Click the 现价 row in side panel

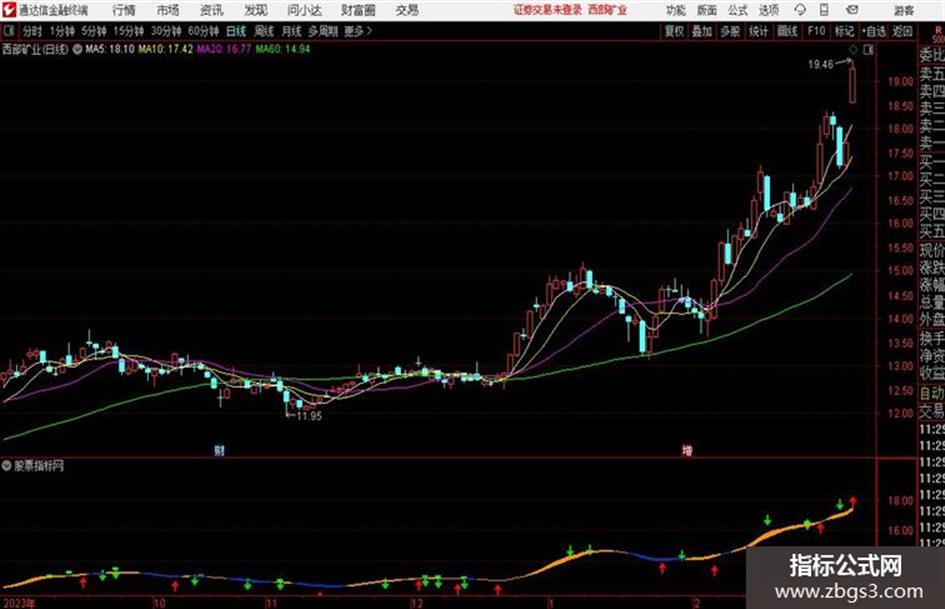point(932,250)
